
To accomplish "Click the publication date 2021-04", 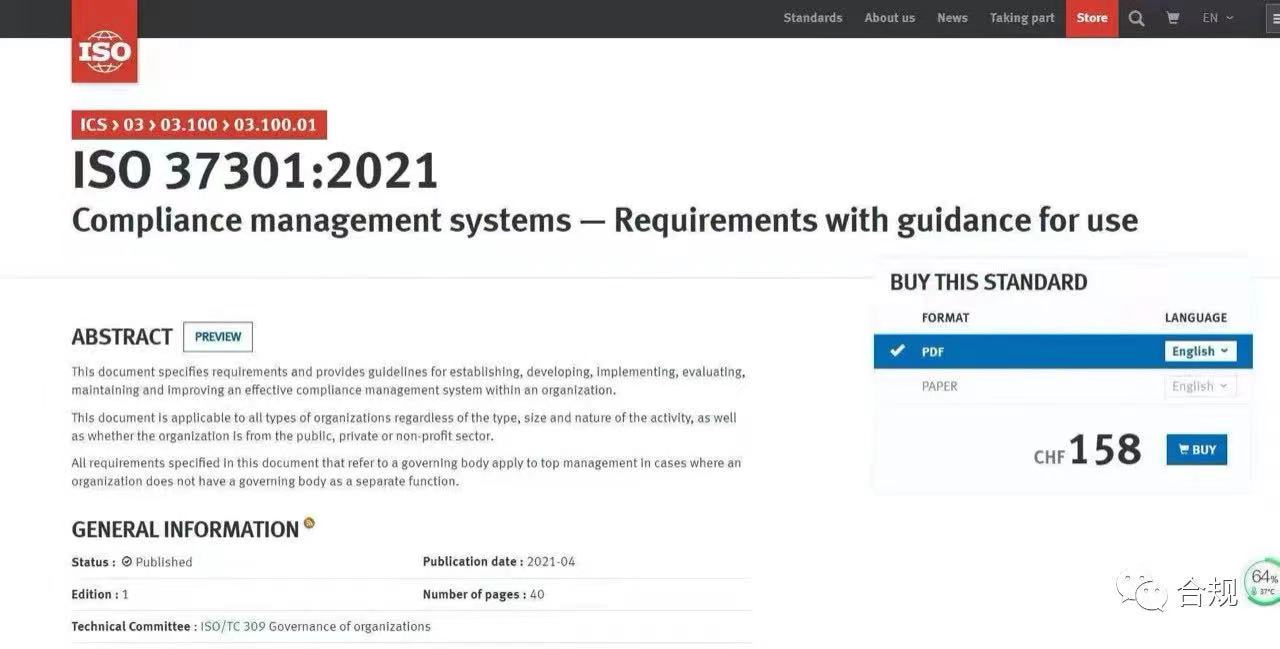I will click(551, 562).
